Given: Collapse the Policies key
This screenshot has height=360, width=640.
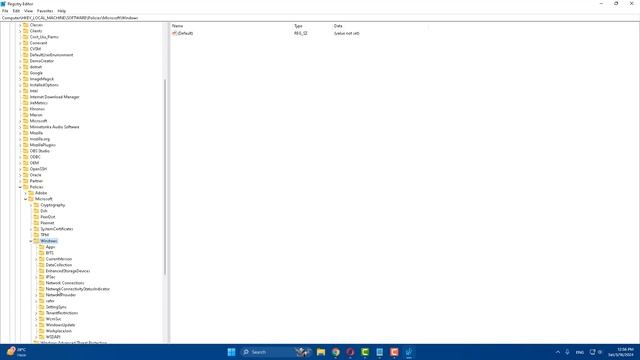Looking at the screenshot, I should pos(20,187).
